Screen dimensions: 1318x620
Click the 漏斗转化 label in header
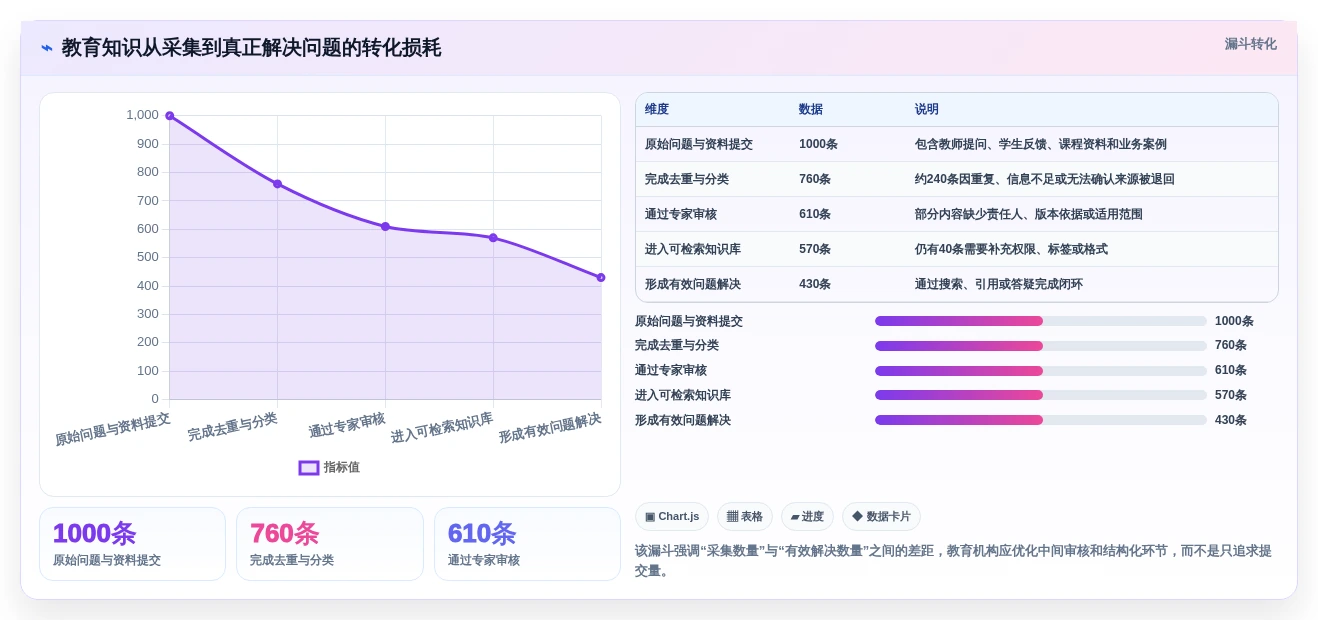[1250, 44]
